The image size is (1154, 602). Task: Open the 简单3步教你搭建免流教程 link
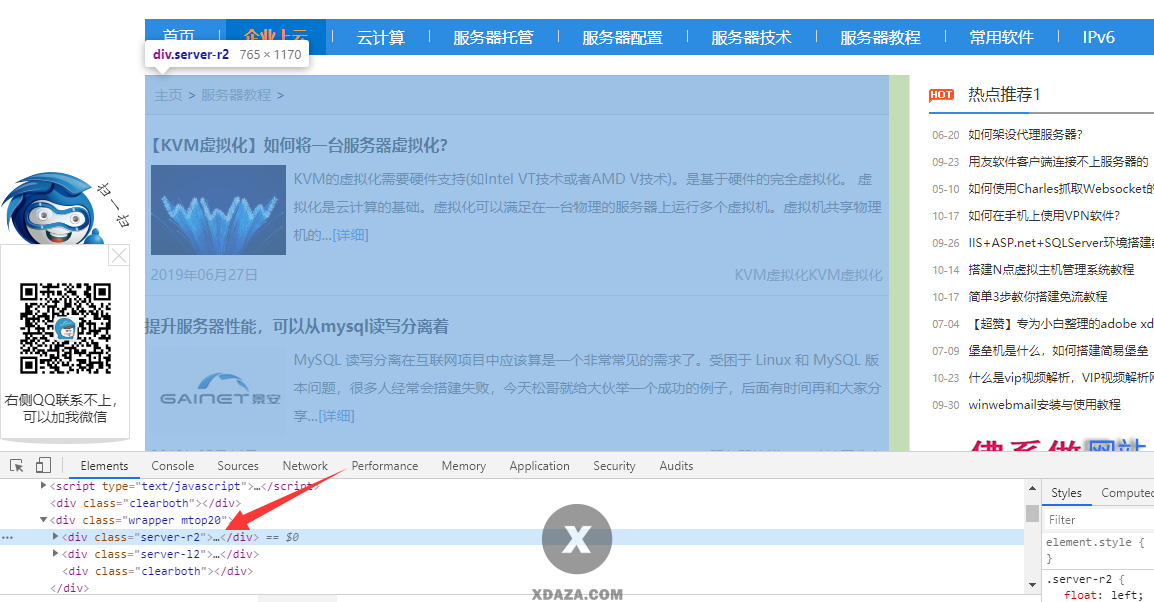point(1038,297)
